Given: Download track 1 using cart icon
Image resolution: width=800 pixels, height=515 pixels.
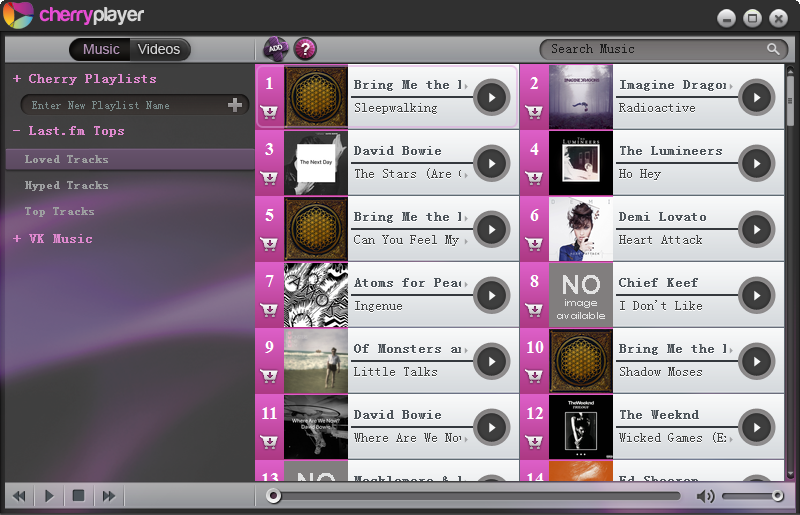Looking at the screenshot, I should point(269,112).
